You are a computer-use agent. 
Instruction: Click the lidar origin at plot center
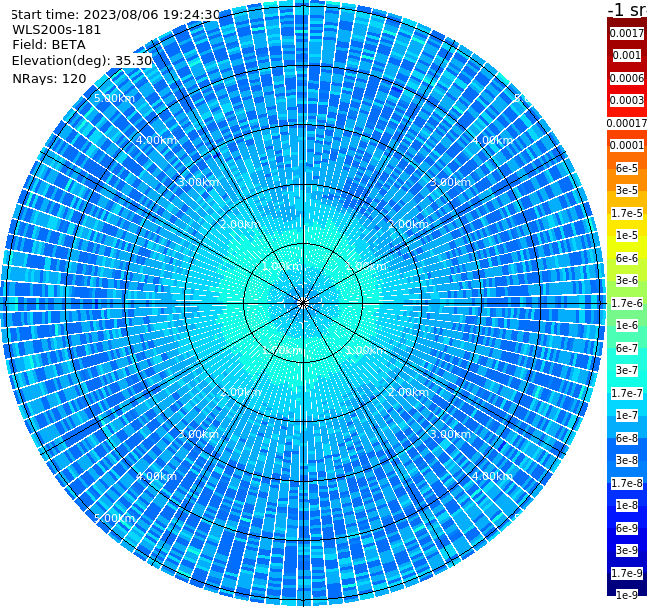[x=303, y=303]
